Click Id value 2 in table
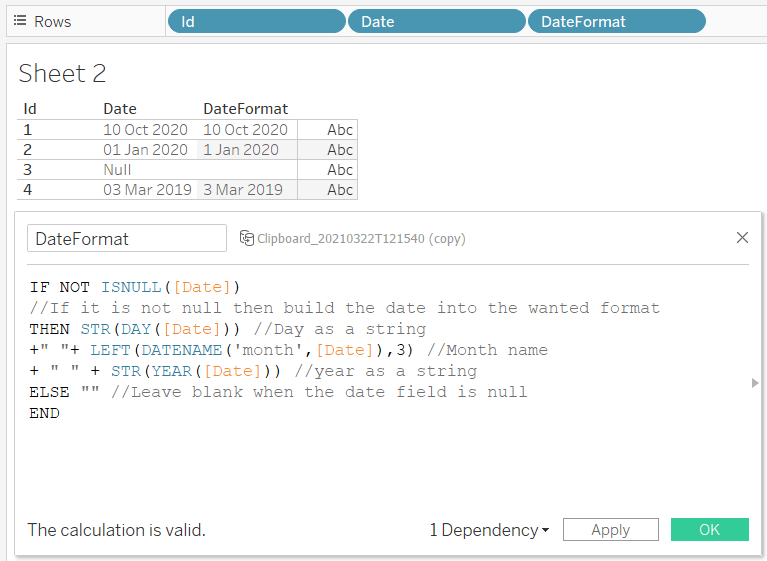The height and width of the screenshot is (561, 767). click(x=27, y=150)
